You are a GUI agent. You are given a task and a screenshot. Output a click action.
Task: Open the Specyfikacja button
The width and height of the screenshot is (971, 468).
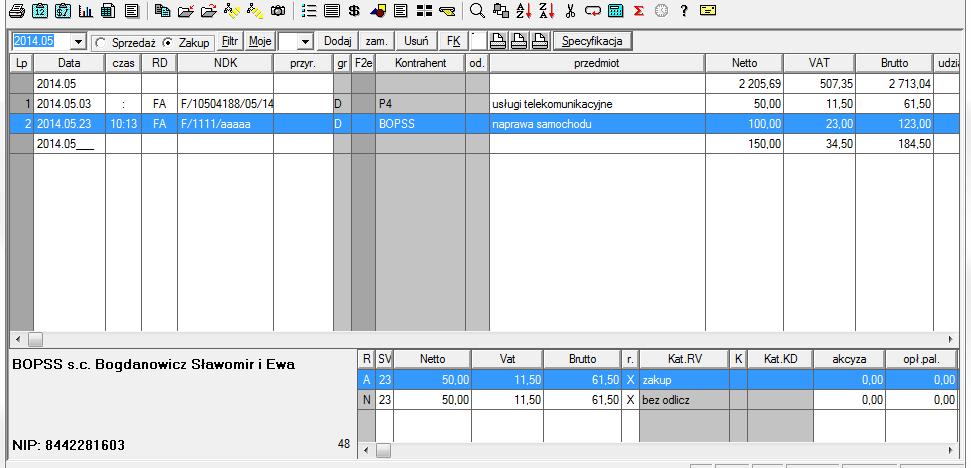click(593, 42)
